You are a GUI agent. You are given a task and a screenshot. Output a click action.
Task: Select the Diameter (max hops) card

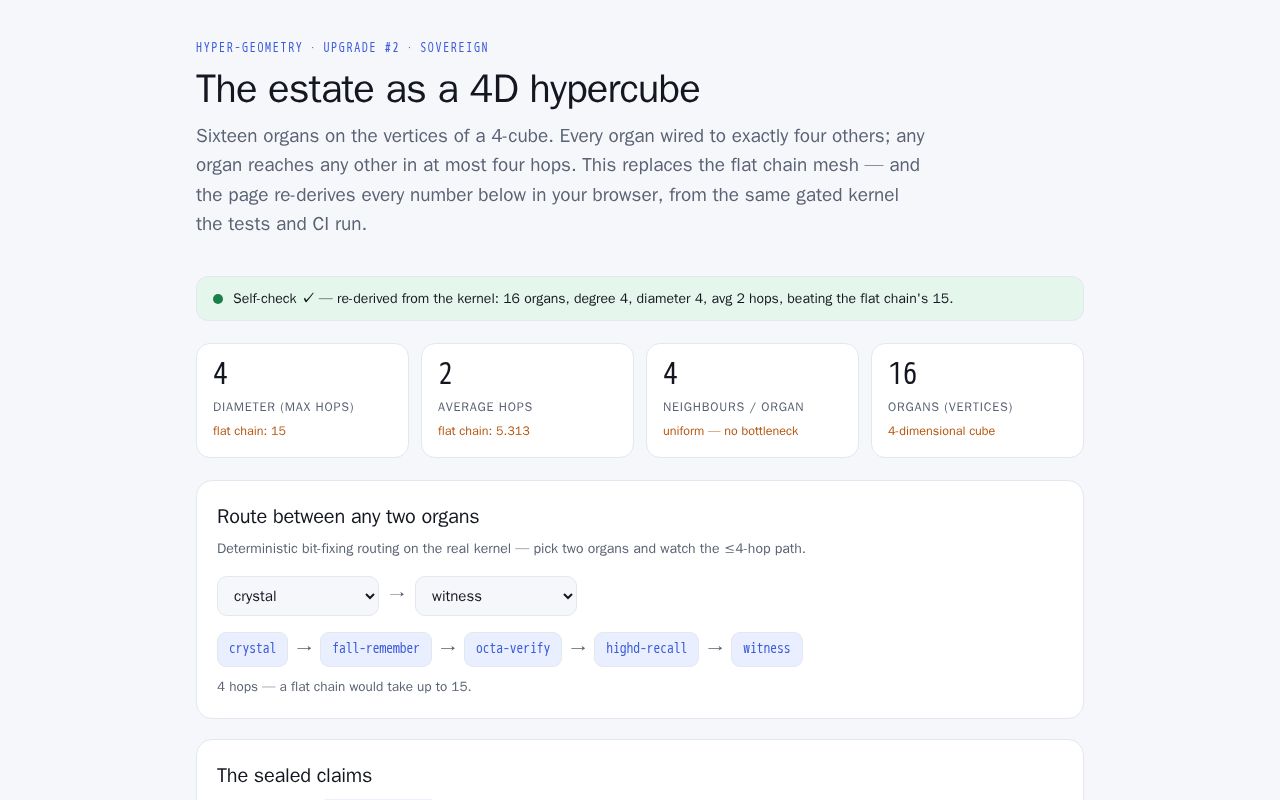click(x=302, y=400)
